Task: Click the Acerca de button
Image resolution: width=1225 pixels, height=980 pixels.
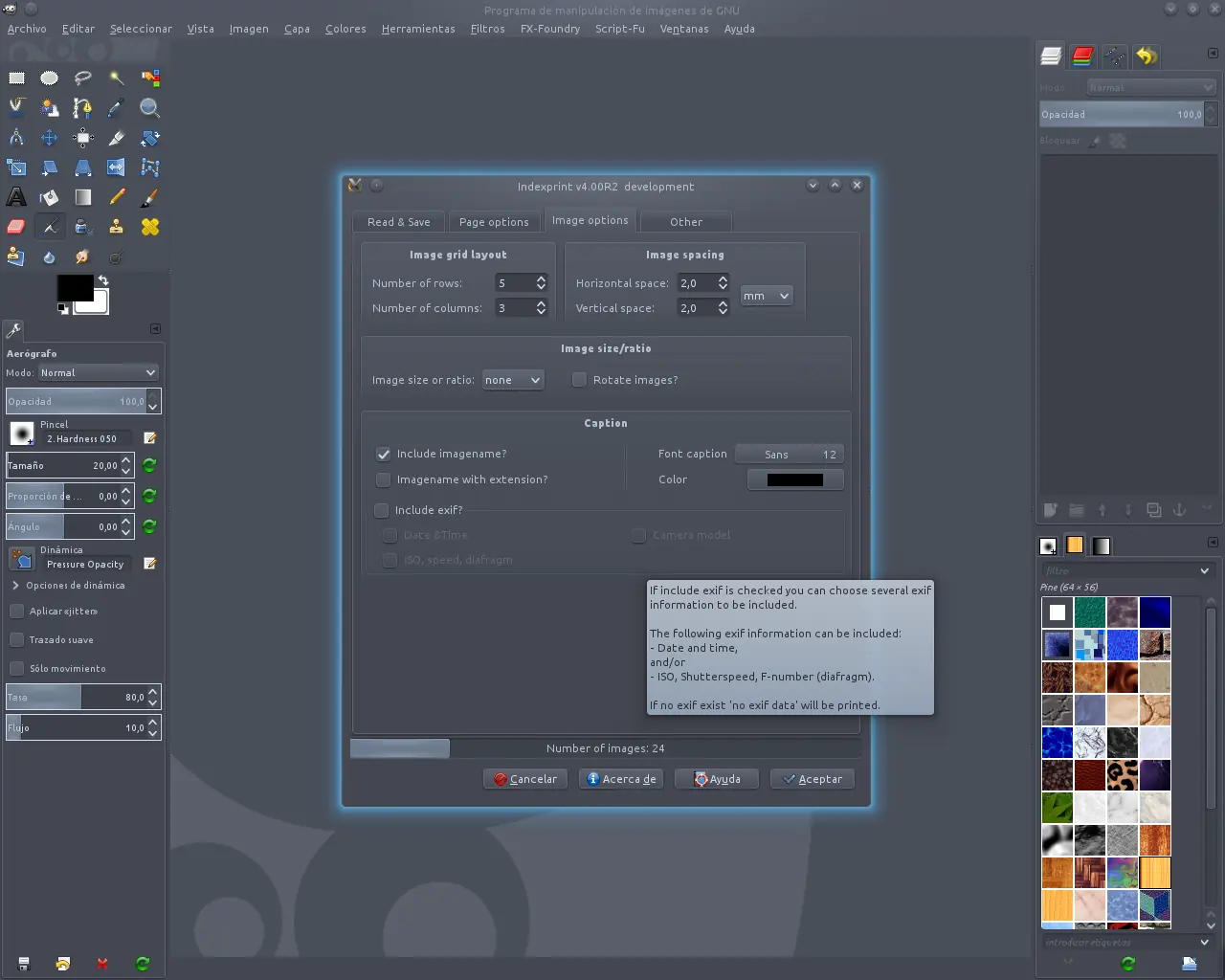Action: tap(621, 779)
